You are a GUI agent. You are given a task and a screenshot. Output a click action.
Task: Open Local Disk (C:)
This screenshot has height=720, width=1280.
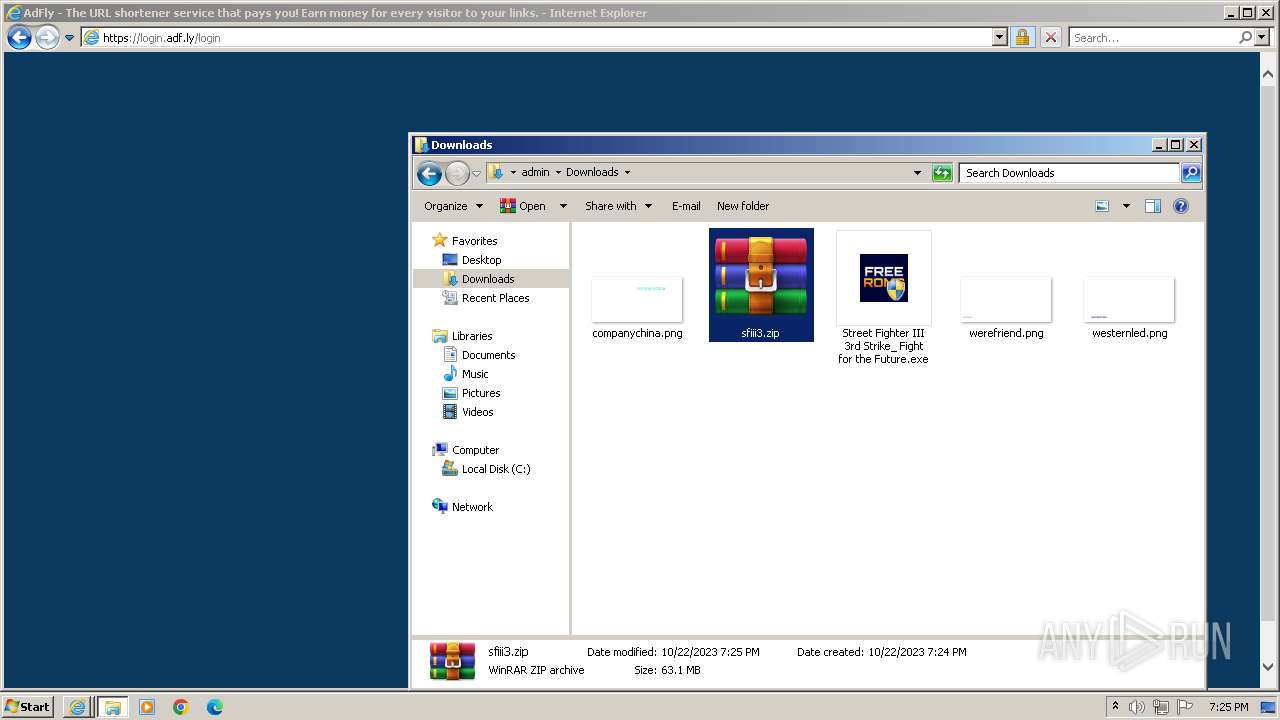pos(495,469)
